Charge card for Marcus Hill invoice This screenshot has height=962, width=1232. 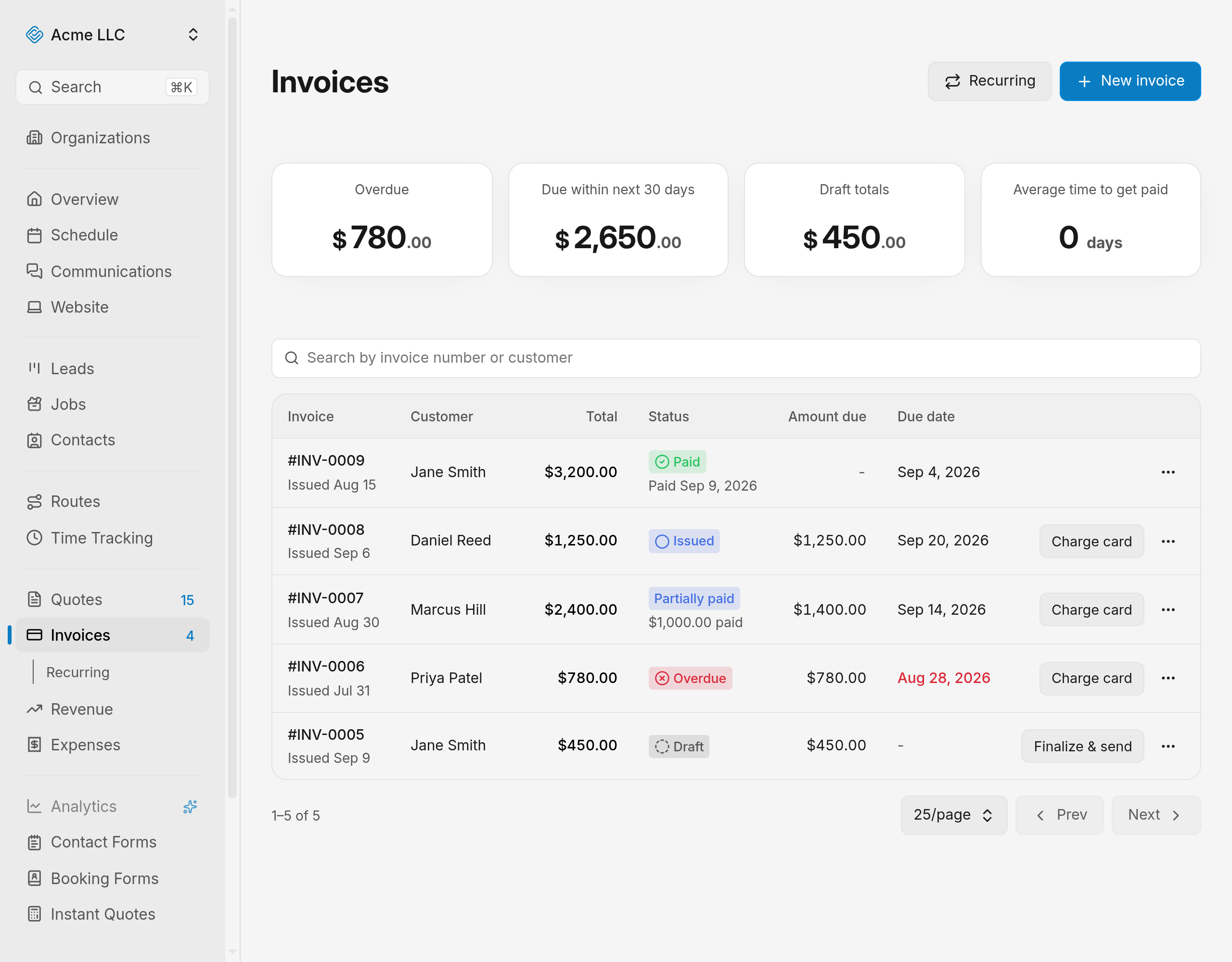[1091, 609]
